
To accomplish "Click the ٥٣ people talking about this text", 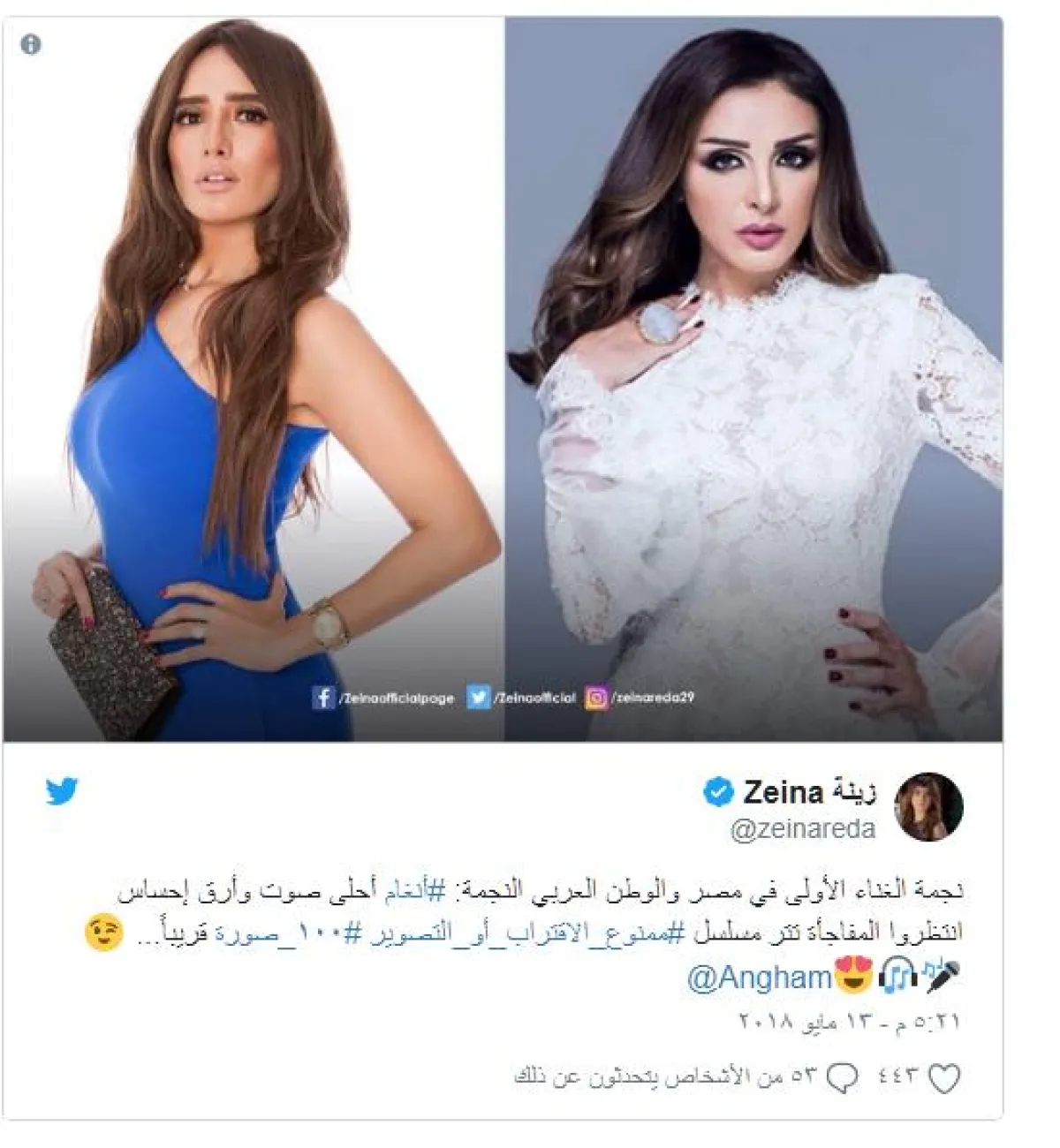I will [665, 1077].
